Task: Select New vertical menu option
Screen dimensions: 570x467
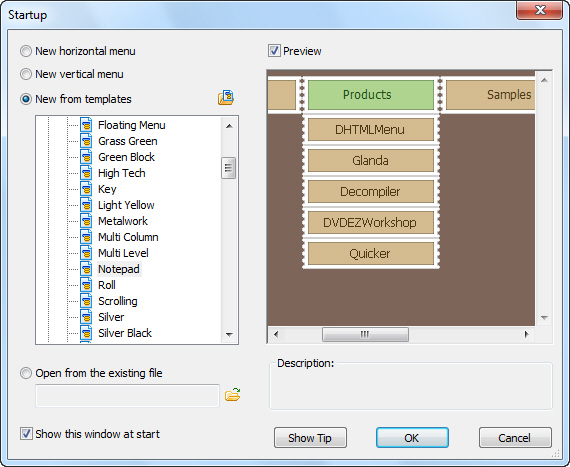Action: [x=26, y=74]
